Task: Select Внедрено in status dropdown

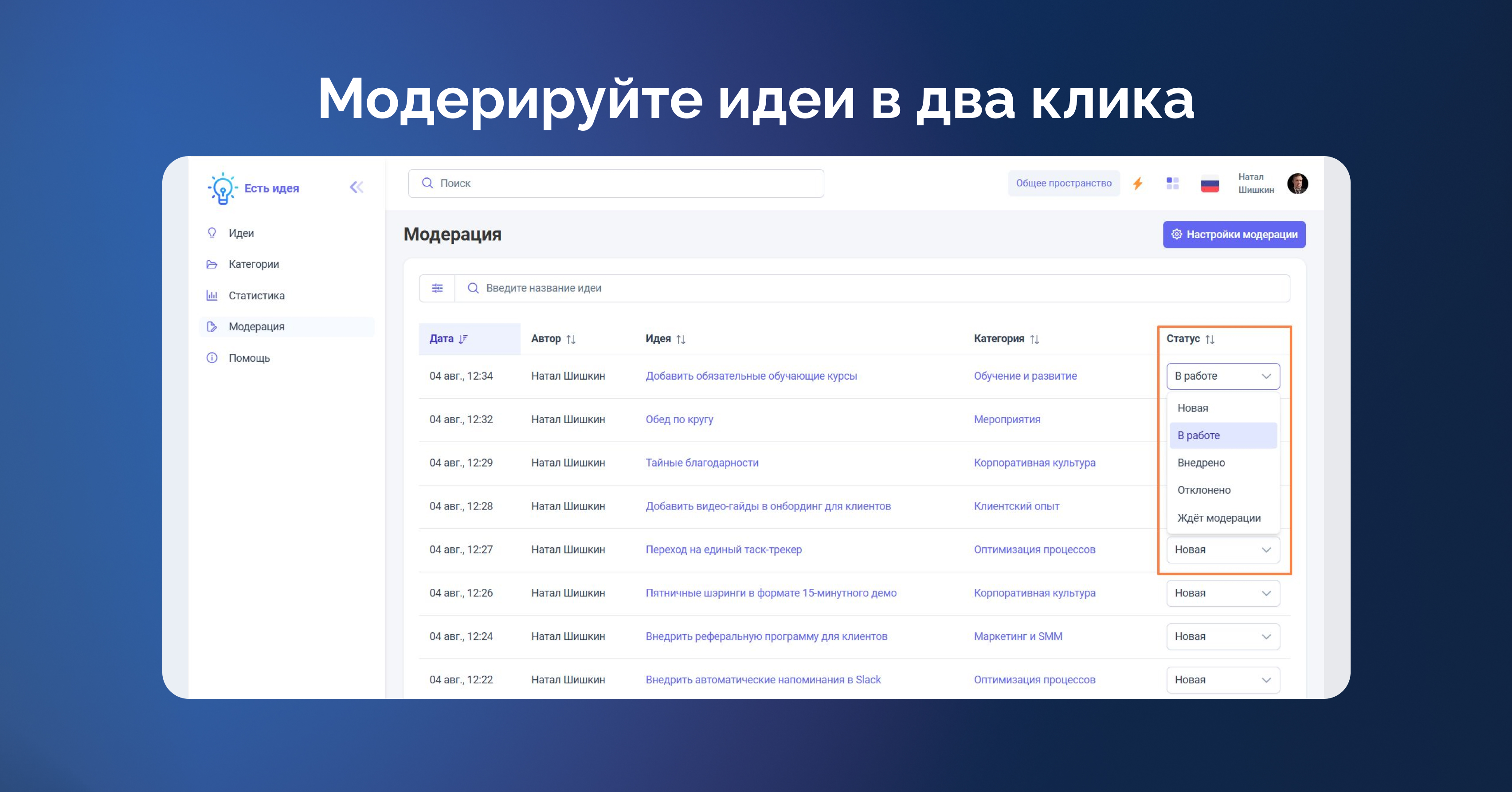Action: coord(1201,463)
